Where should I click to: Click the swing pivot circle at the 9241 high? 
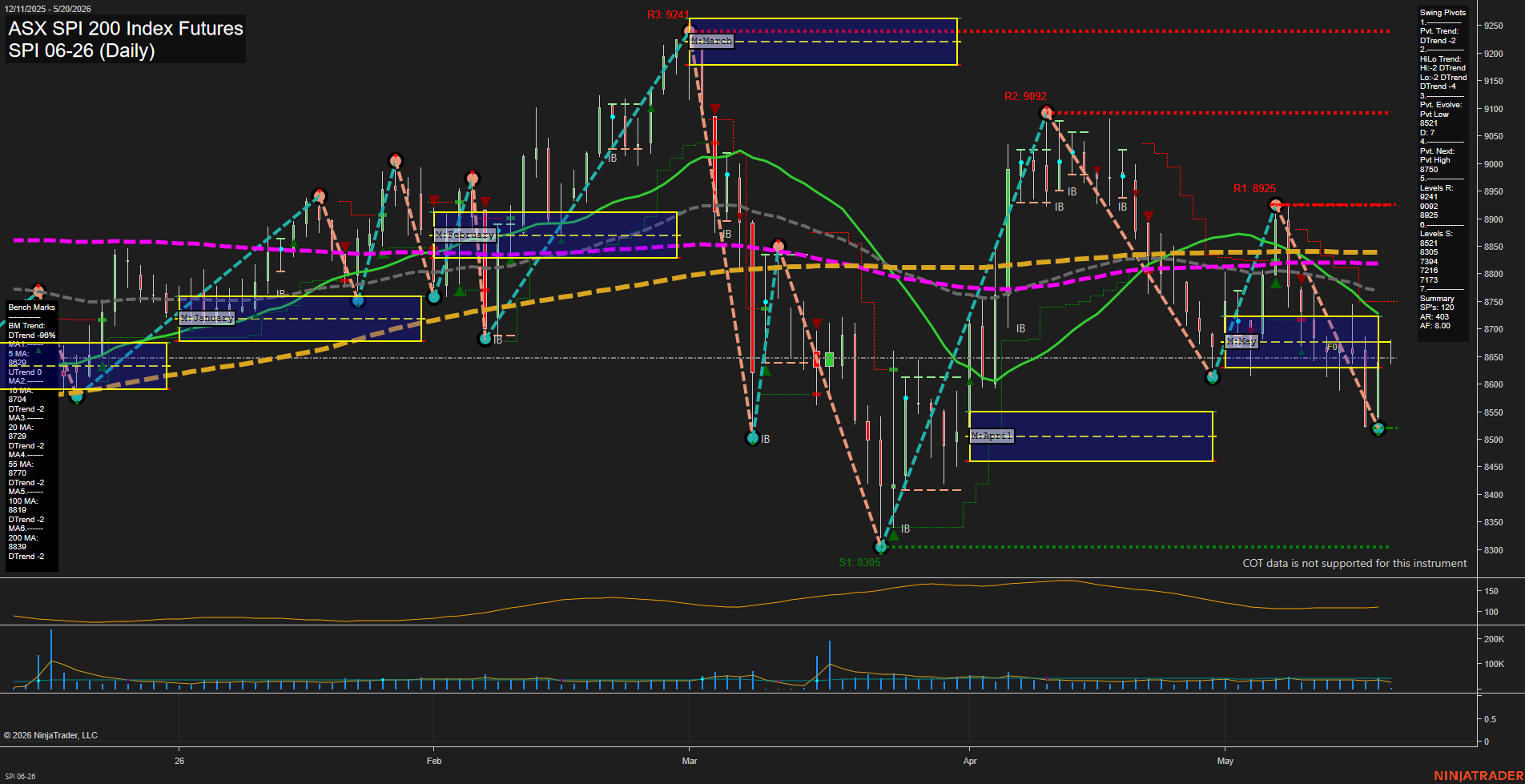coord(689,31)
